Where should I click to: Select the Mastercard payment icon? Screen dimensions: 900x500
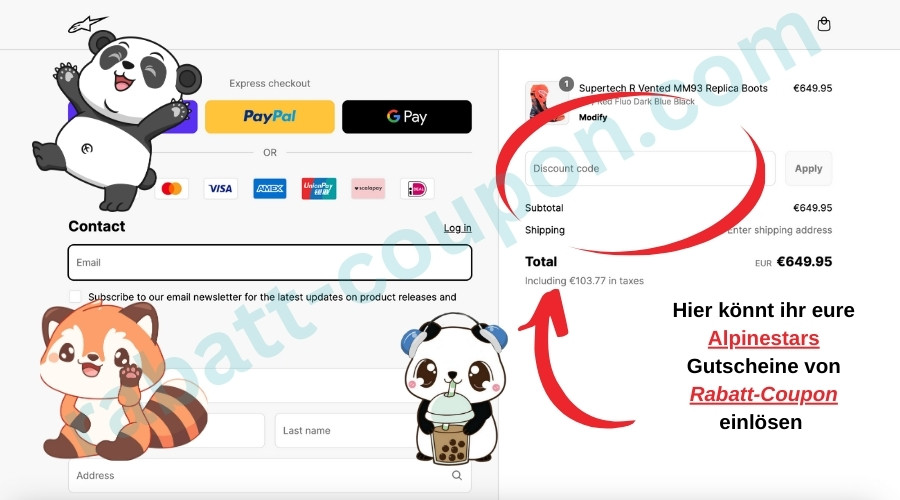tap(172, 188)
